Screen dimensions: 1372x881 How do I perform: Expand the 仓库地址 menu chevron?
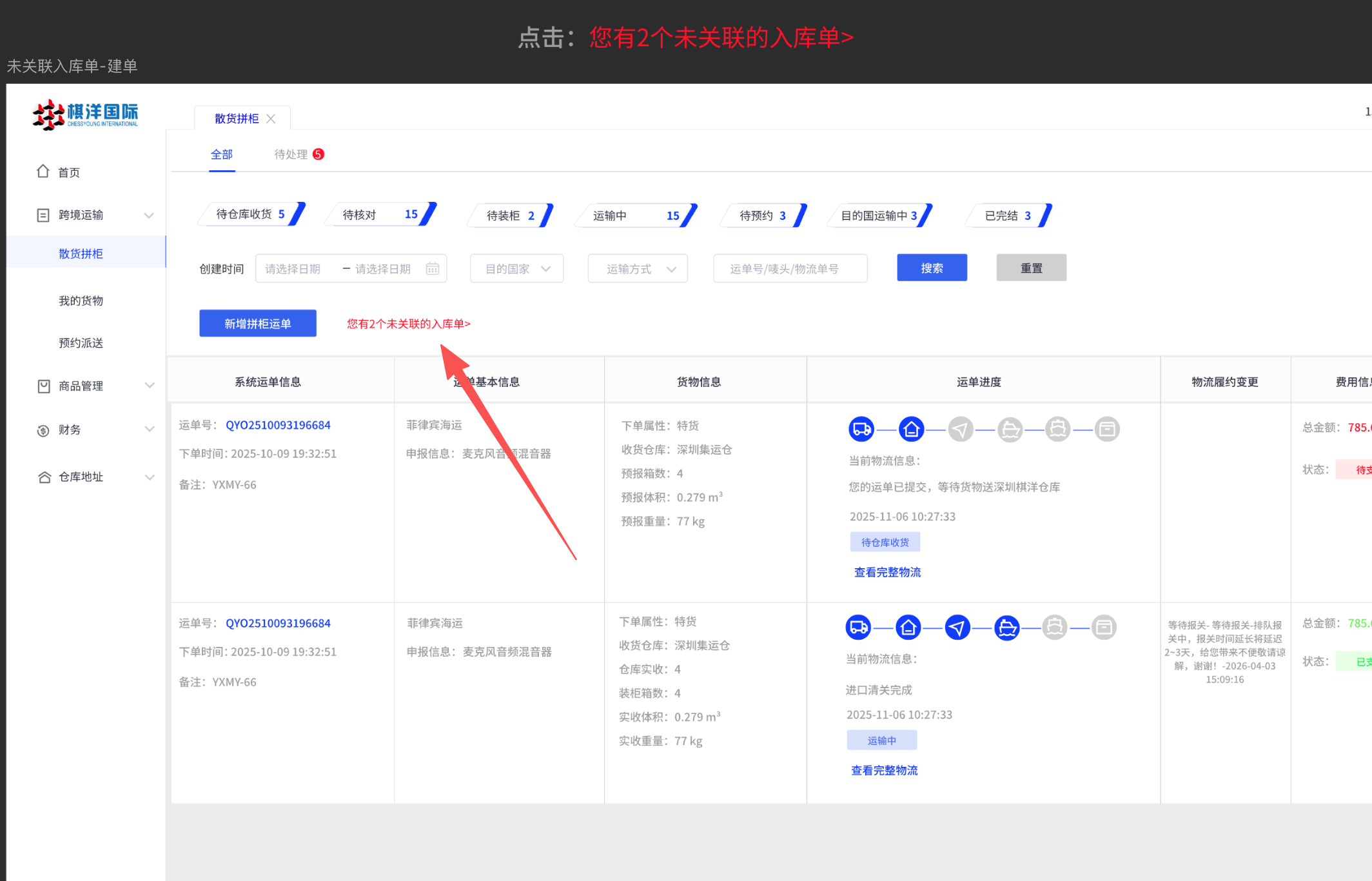[150, 477]
